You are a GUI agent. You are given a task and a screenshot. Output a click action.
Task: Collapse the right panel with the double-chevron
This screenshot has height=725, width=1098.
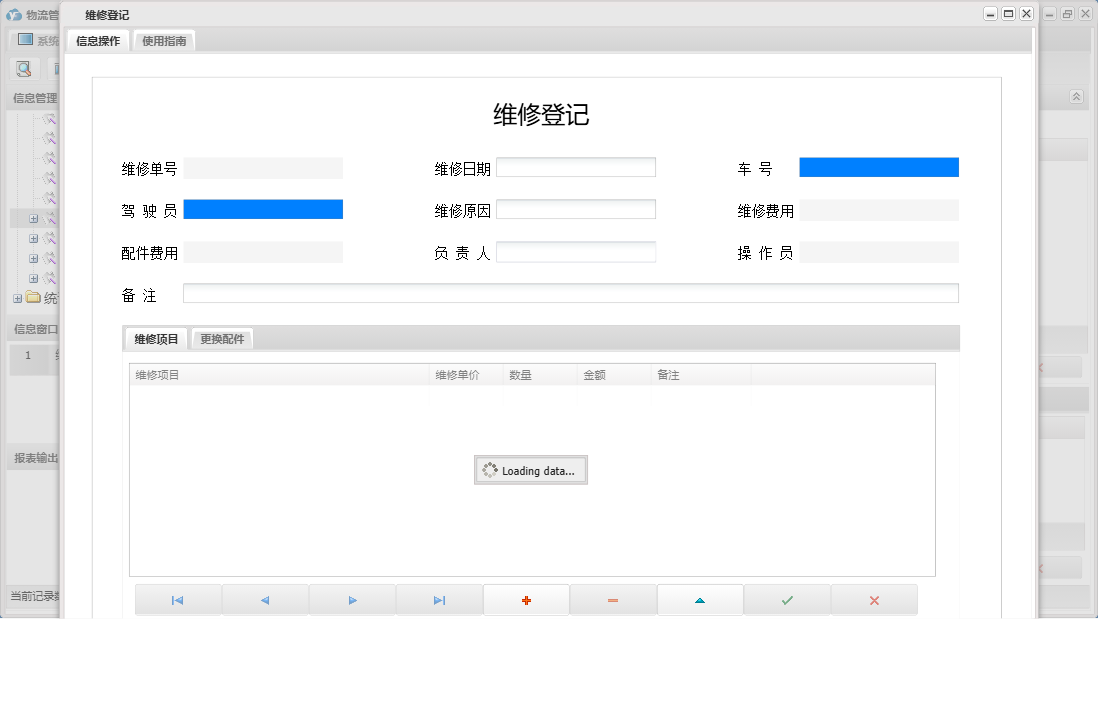point(1077,97)
